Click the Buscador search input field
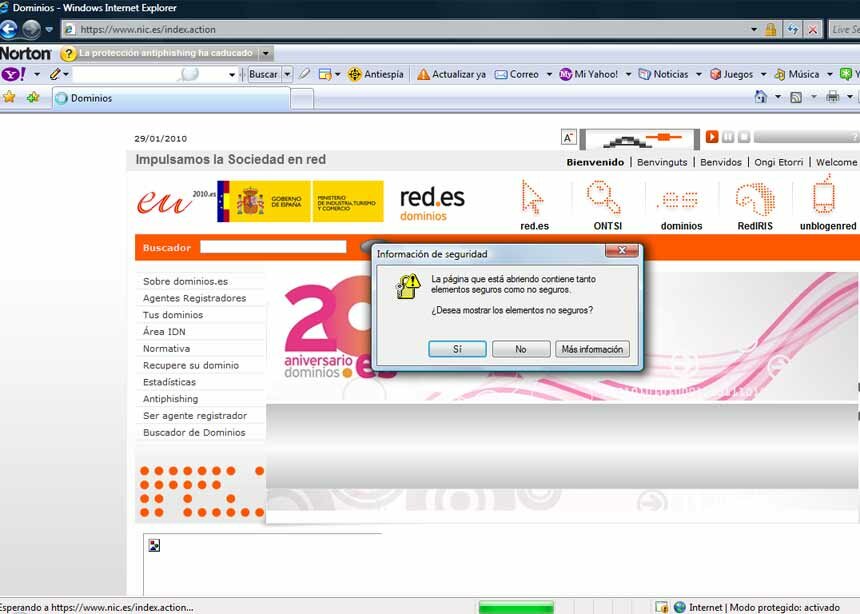The width and height of the screenshot is (860, 614). [272, 247]
